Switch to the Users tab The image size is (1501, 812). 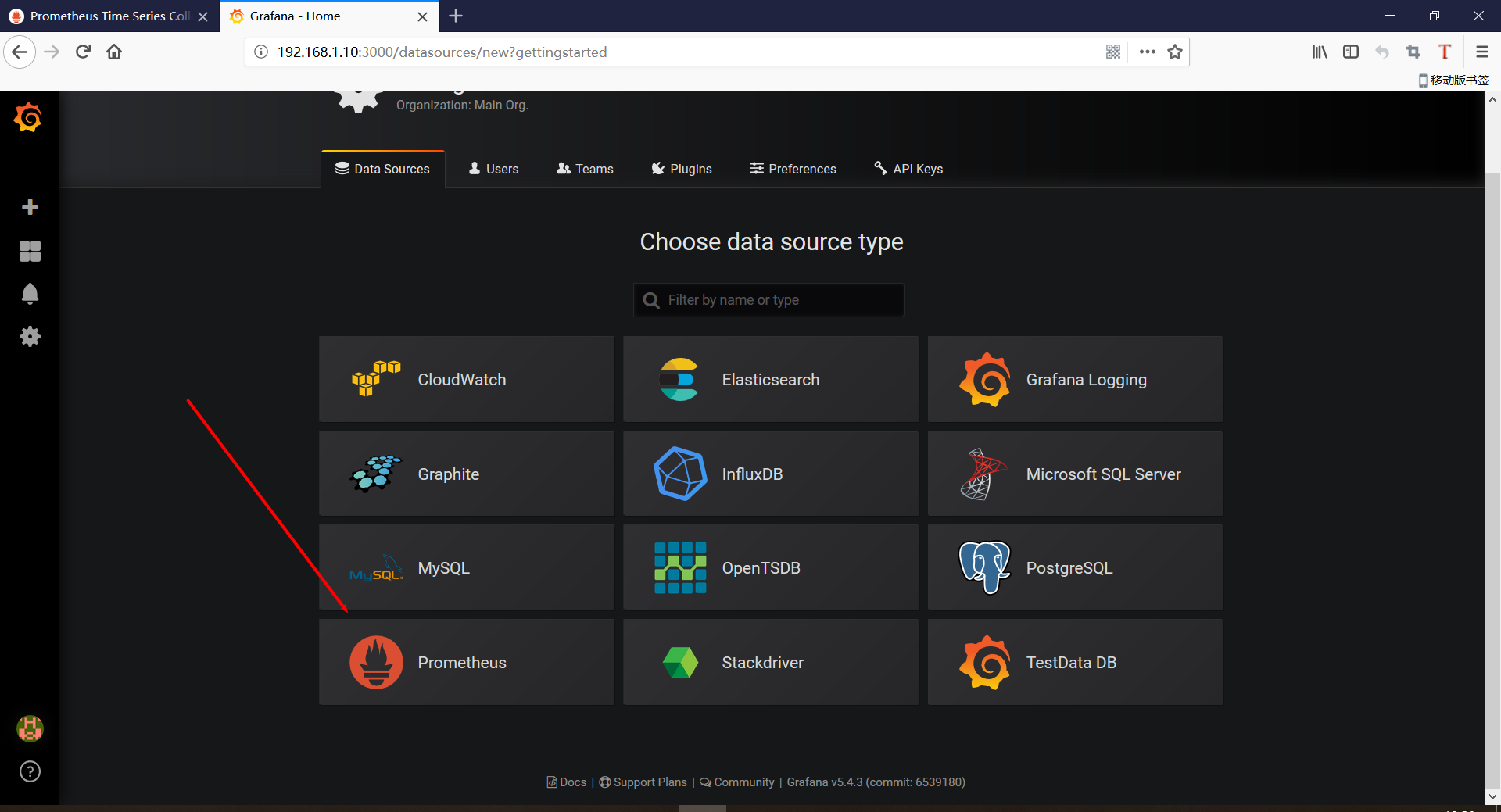click(x=493, y=169)
